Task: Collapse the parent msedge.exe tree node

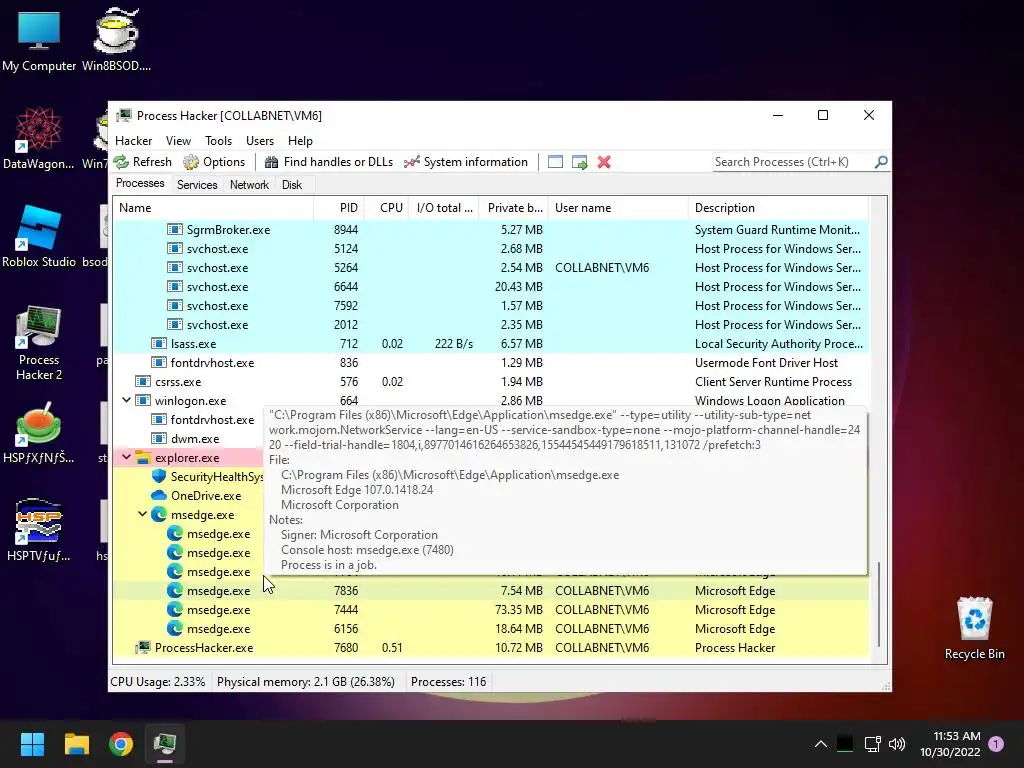Action: point(142,514)
